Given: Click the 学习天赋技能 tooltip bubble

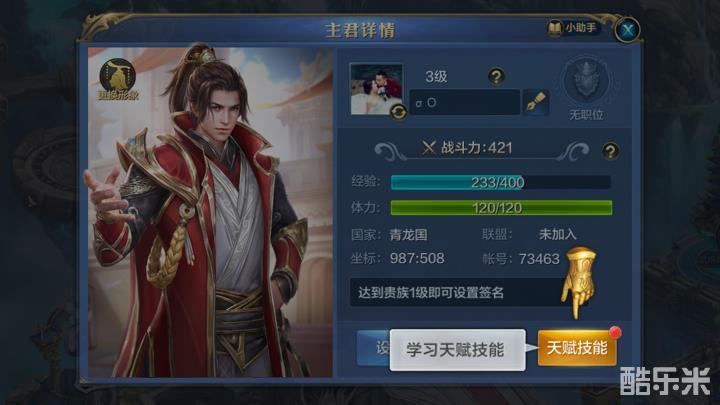Looking at the screenshot, I should pyautogui.click(x=457, y=350).
